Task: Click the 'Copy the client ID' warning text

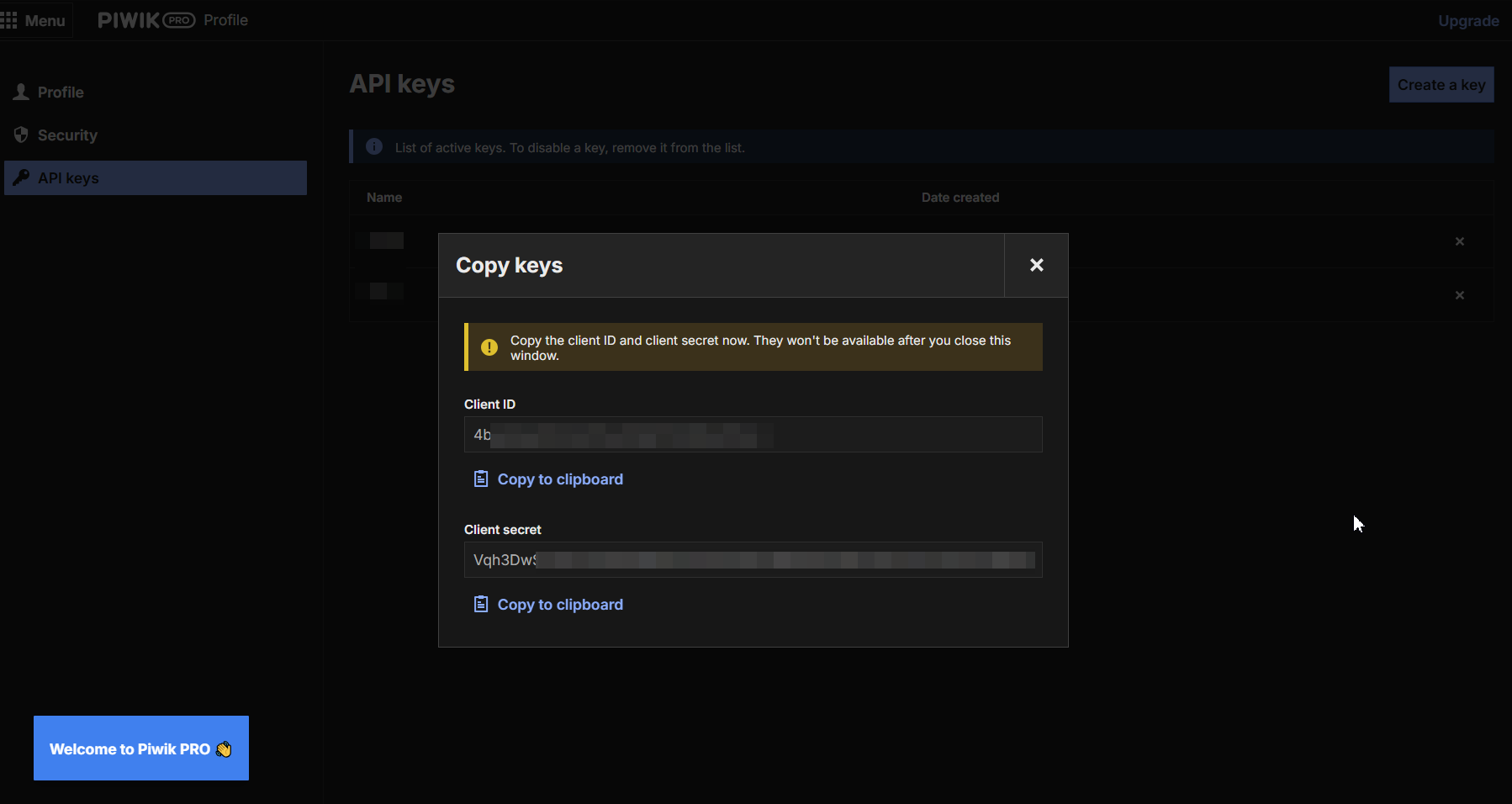Action: point(761,347)
